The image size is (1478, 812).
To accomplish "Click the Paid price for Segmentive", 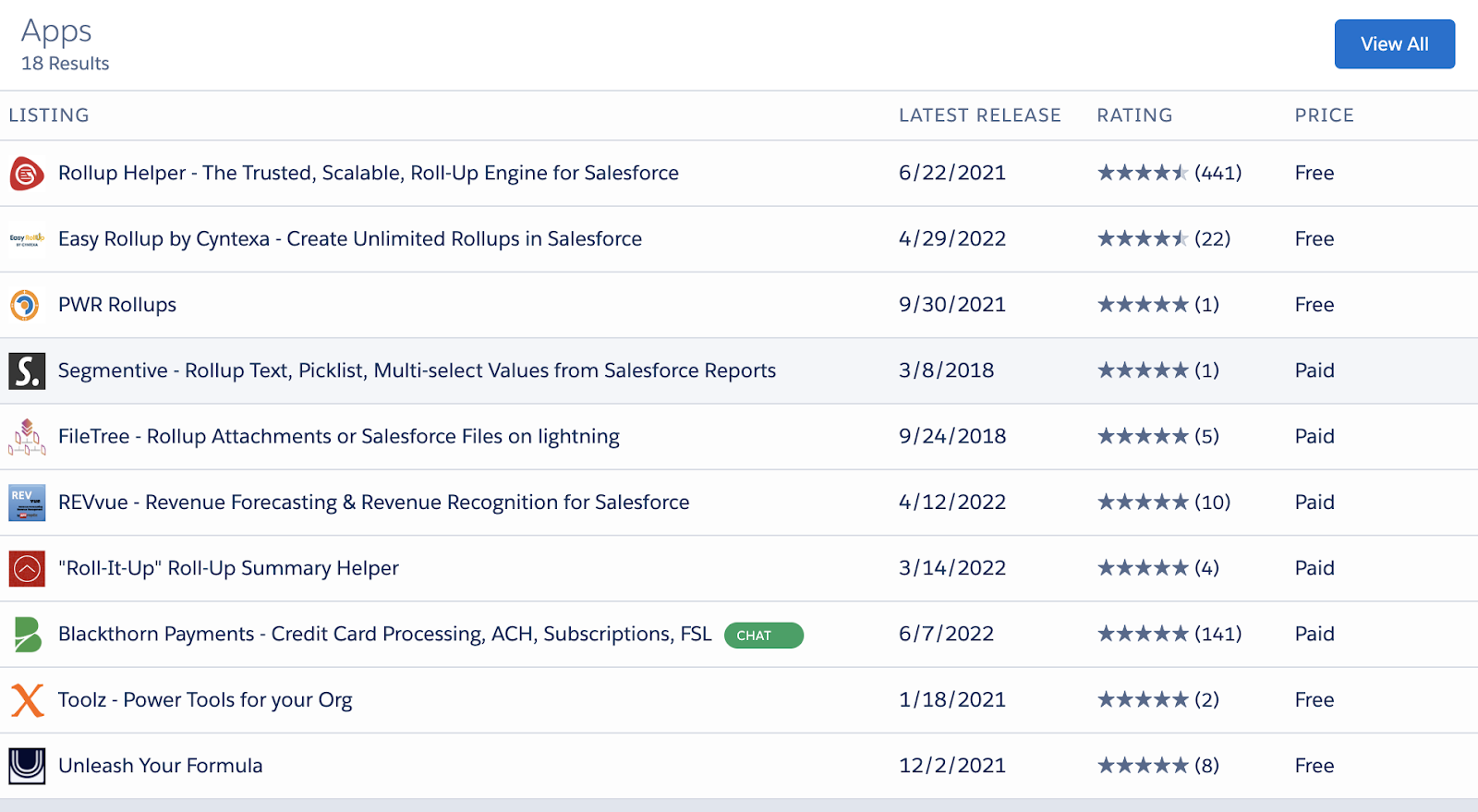I will pos(1314,370).
